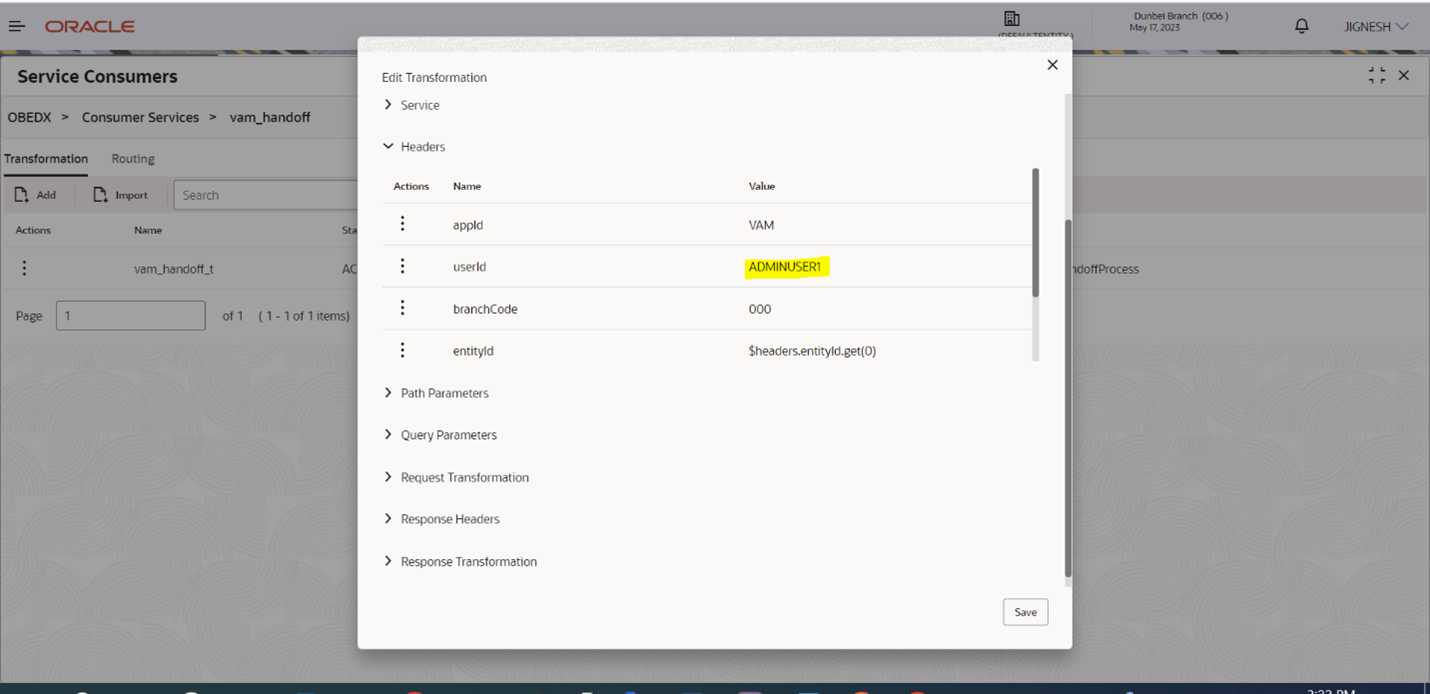Click the Add button
Screen dimensions: 1430x694
point(35,195)
